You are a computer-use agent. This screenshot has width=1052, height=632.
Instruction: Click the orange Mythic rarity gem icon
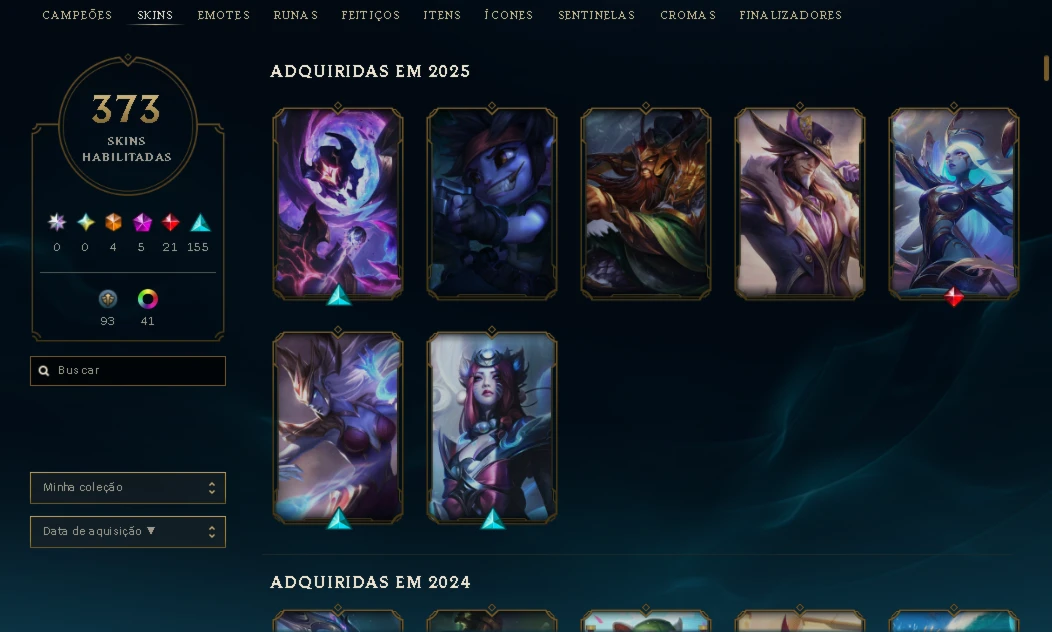[x=113, y=222]
